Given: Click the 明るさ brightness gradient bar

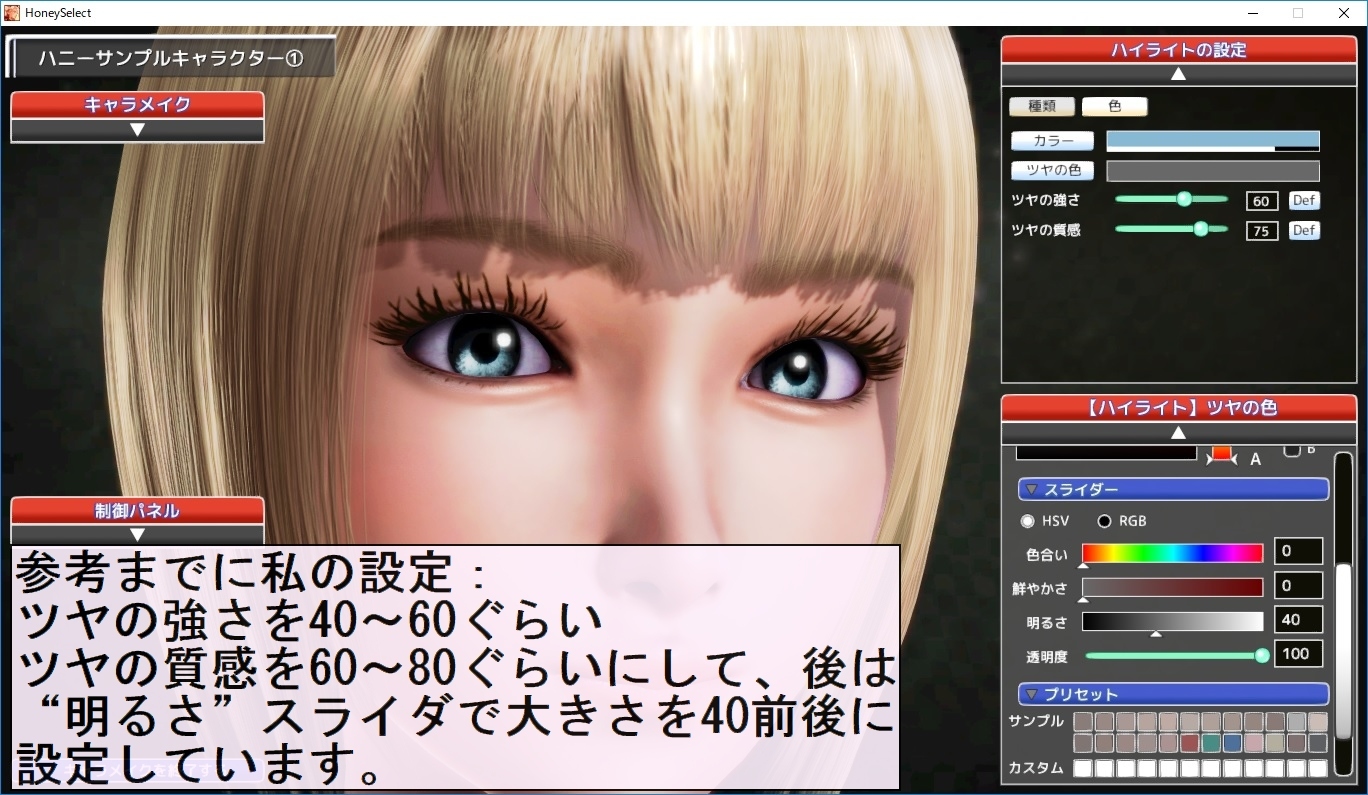Looking at the screenshot, I should 1172,621.
